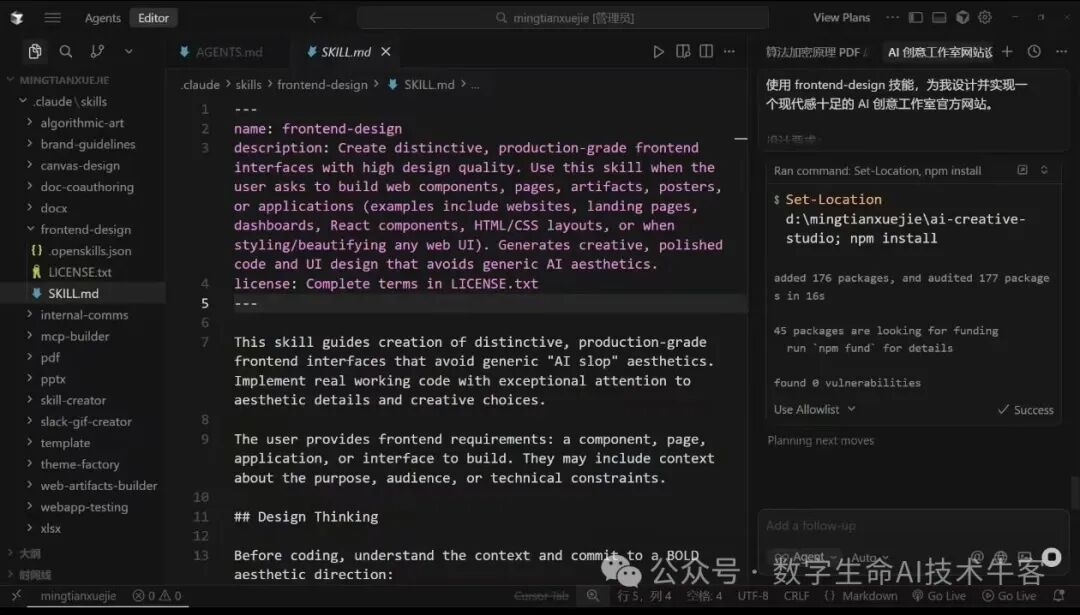Image resolution: width=1080 pixels, height=615 pixels.
Task: Open editor more actions ellipsis
Action: (729, 52)
